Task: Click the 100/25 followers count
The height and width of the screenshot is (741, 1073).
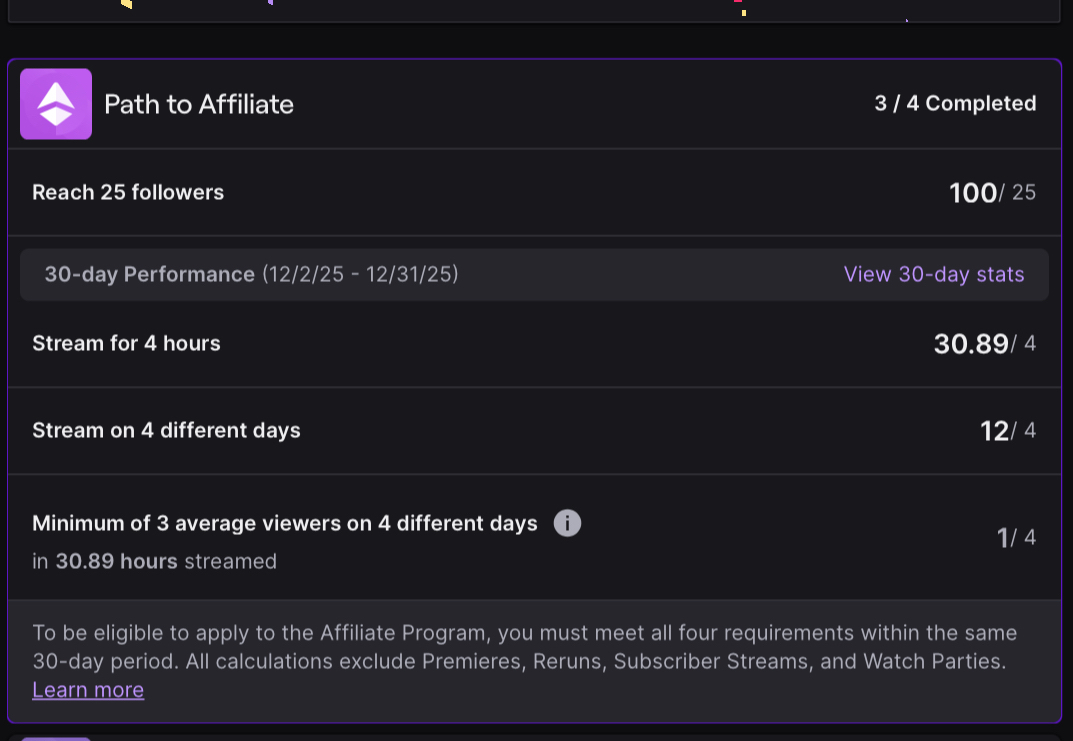Action: click(x=992, y=192)
